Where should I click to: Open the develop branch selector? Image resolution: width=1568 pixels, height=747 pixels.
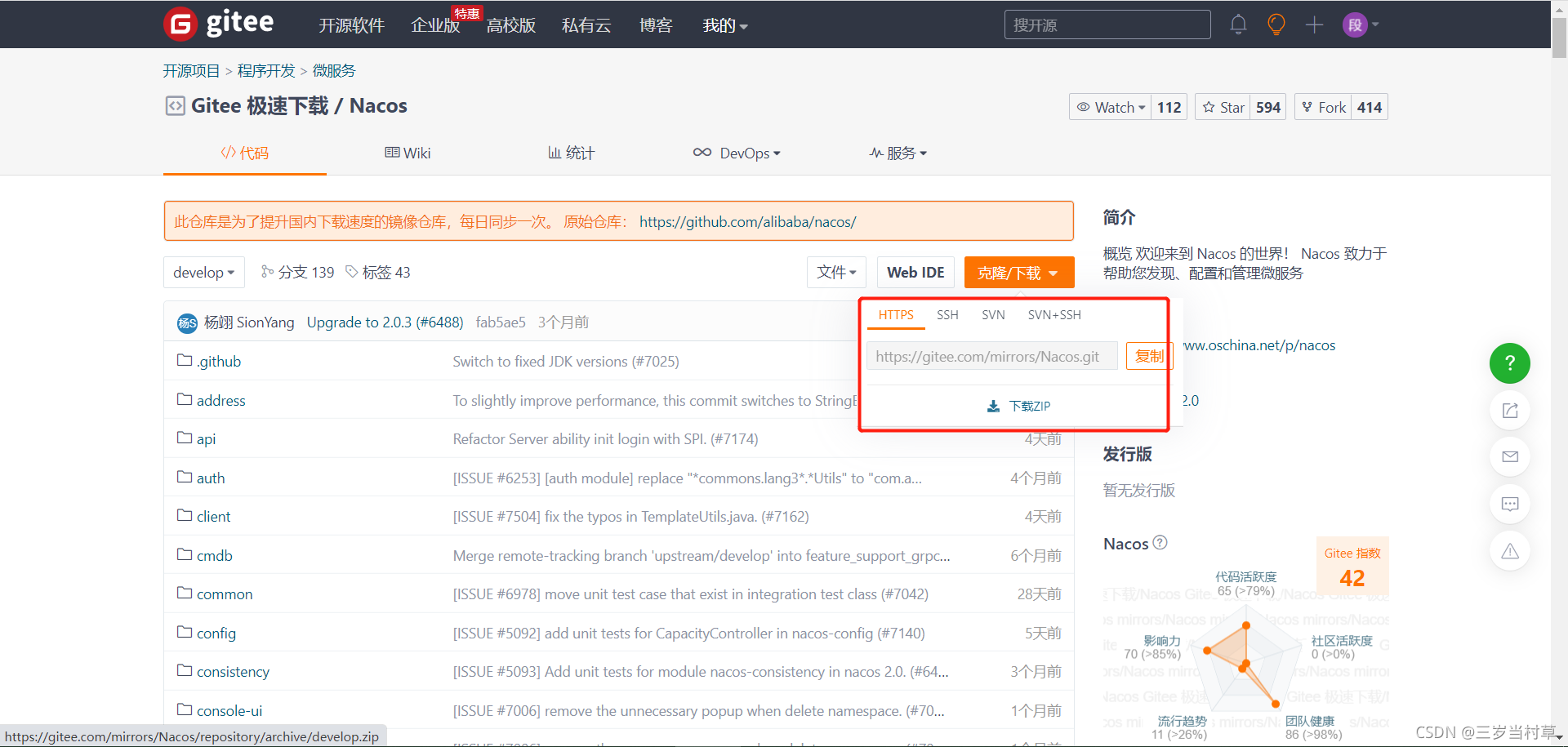[x=204, y=273]
